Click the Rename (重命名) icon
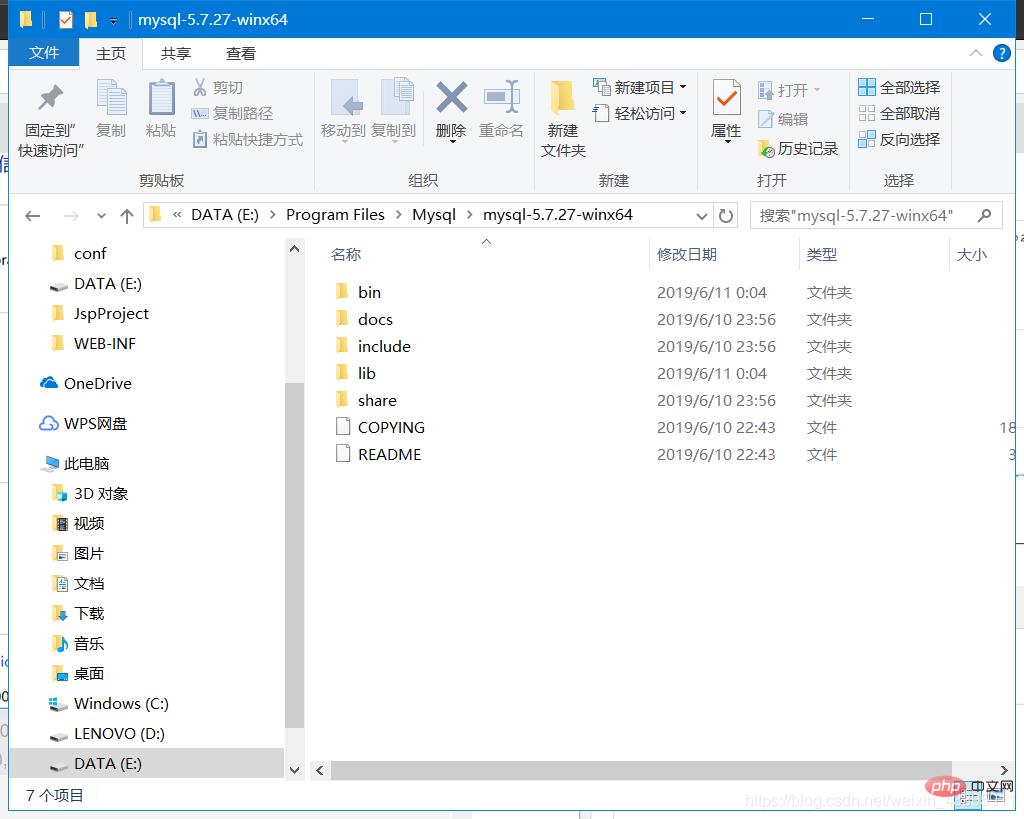Viewport: 1024px width, 819px height. [501, 99]
